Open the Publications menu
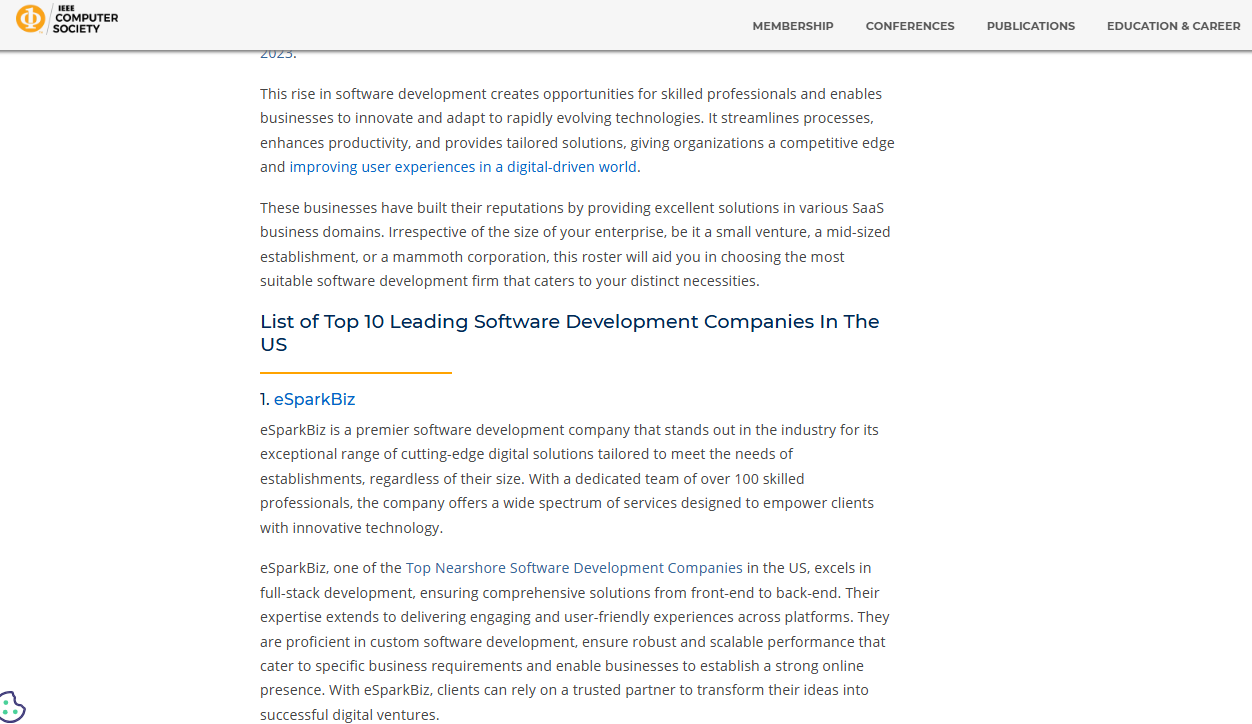 click(1030, 26)
